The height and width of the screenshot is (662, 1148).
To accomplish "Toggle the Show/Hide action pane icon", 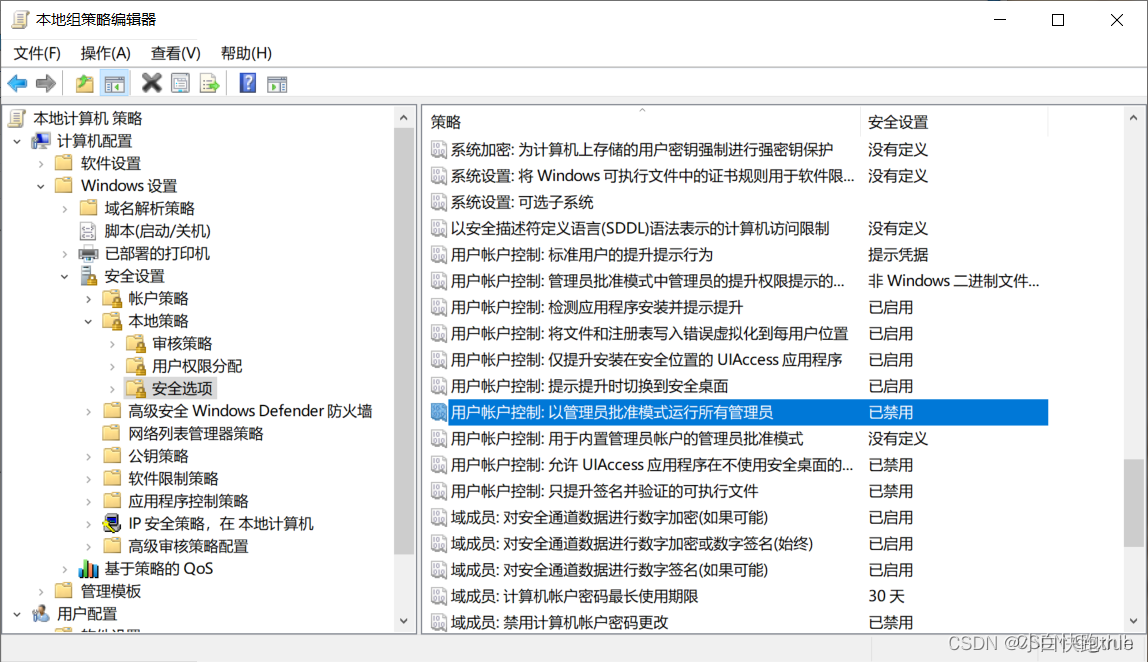I will (x=277, y=83).
